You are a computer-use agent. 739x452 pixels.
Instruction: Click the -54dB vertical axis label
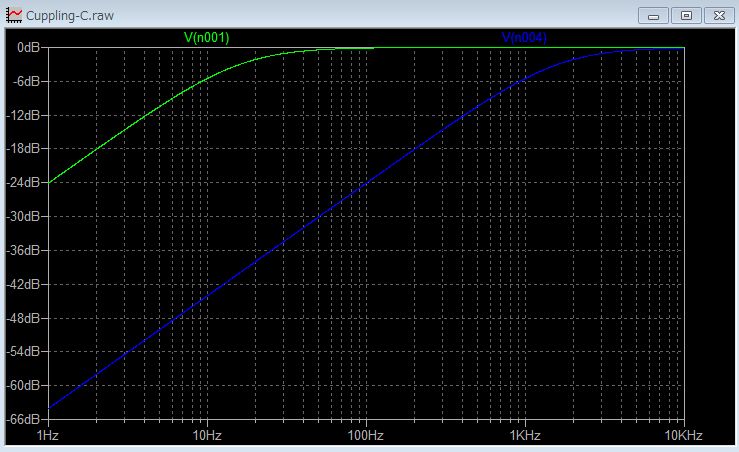click(23, 352)
